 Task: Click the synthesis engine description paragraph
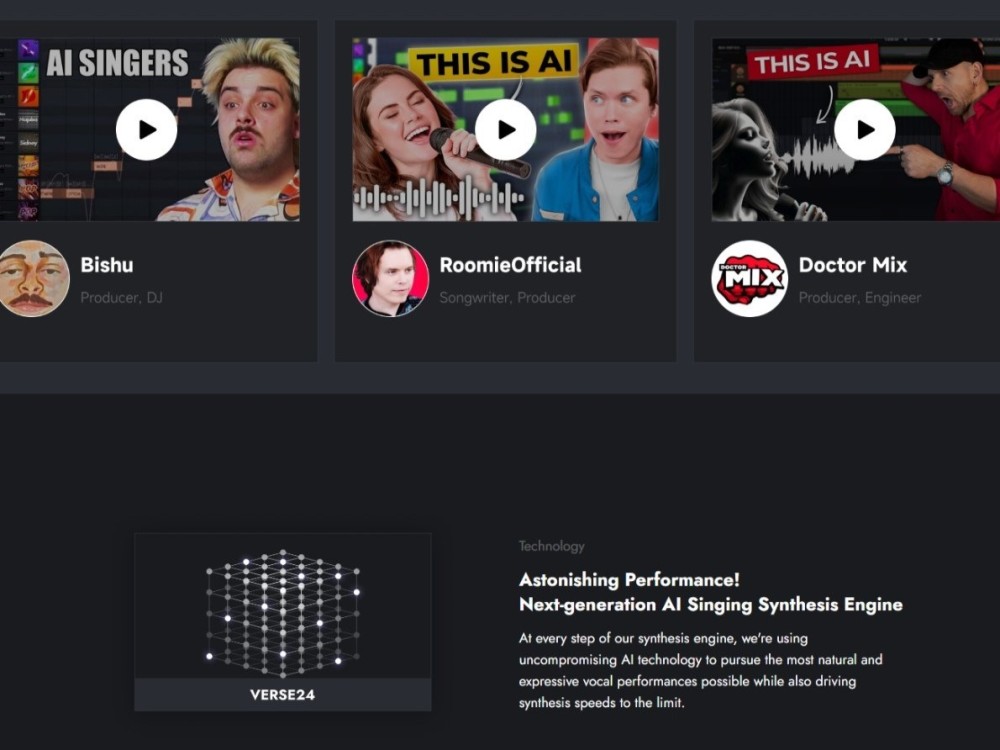[x=700, y=670]
